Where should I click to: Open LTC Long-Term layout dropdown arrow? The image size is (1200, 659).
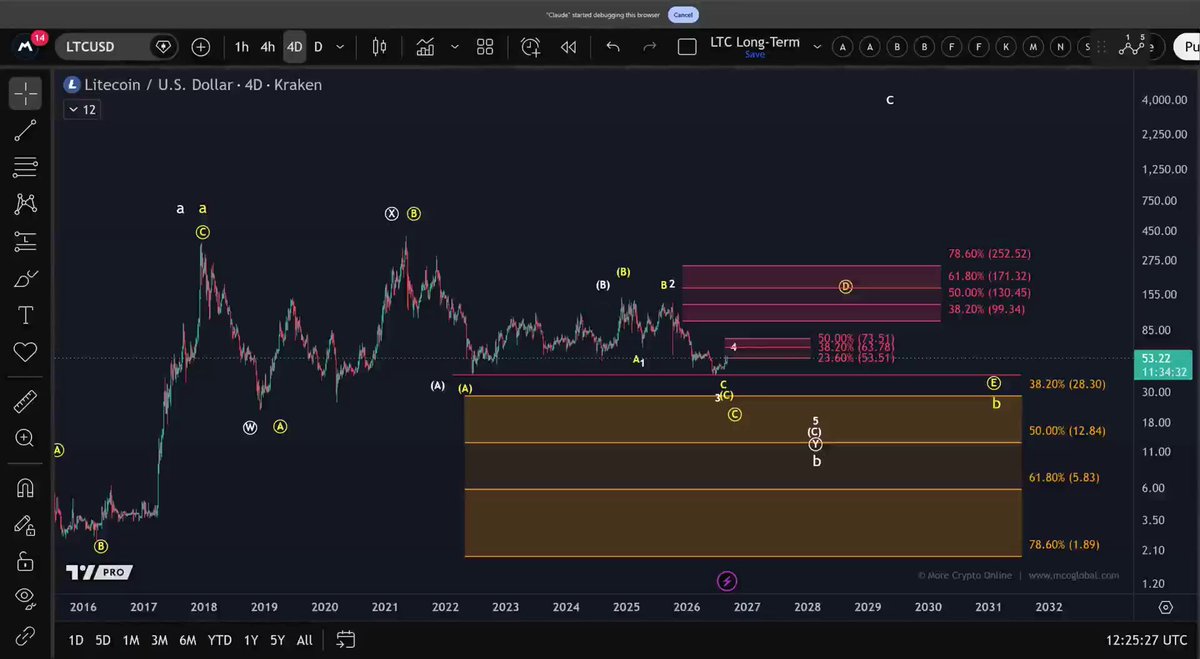pyautogui.click(x=817, y=47)
